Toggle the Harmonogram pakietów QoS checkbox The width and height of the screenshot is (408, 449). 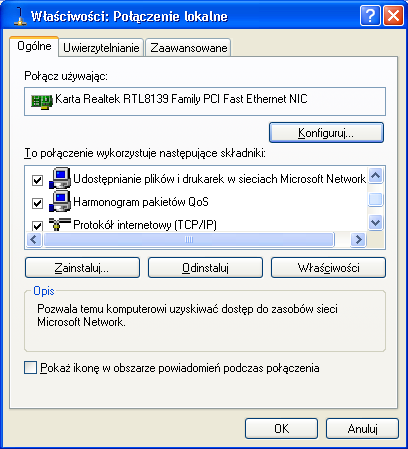[37, 203]
